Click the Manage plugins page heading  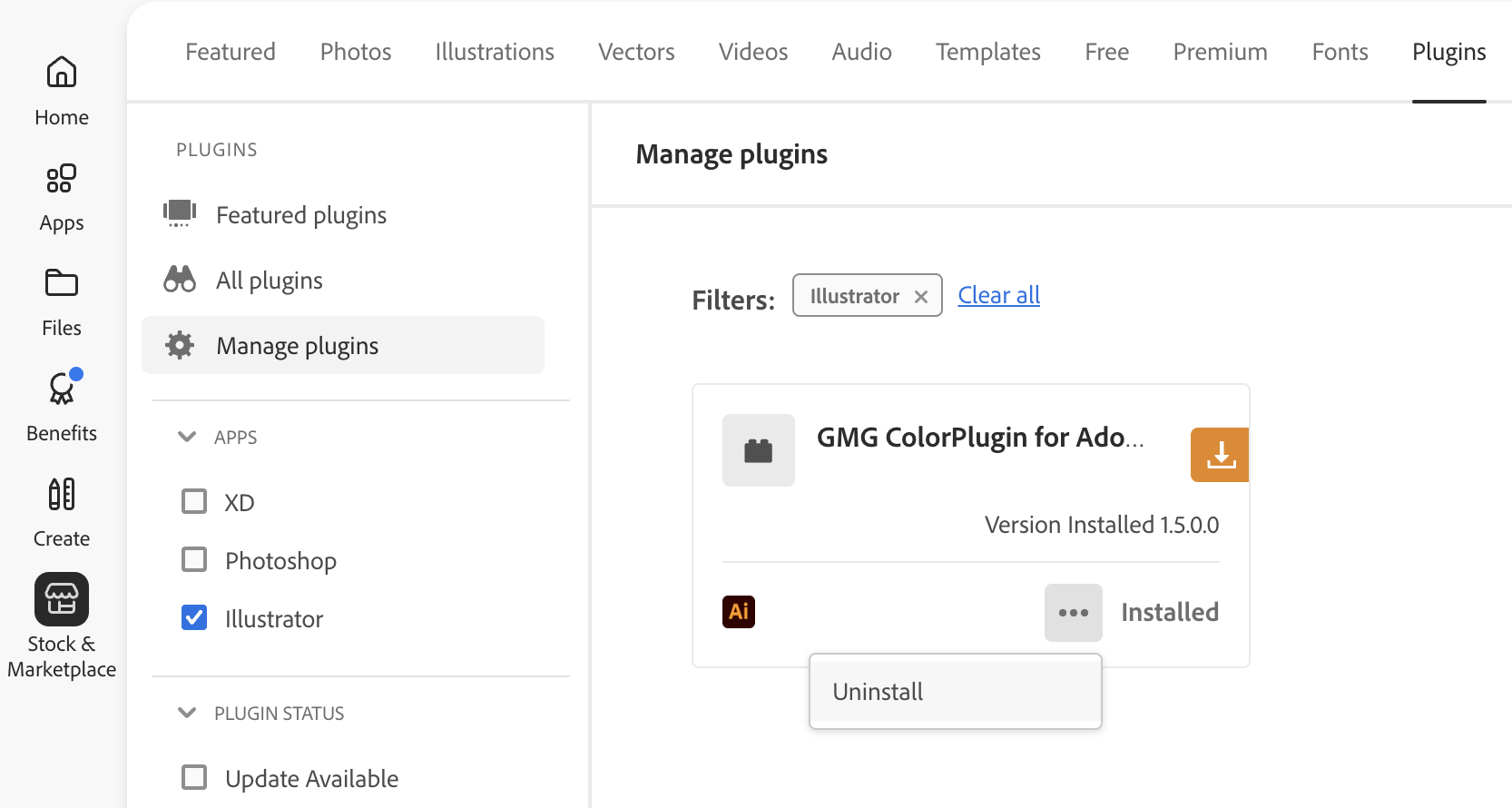coord(731,154)
